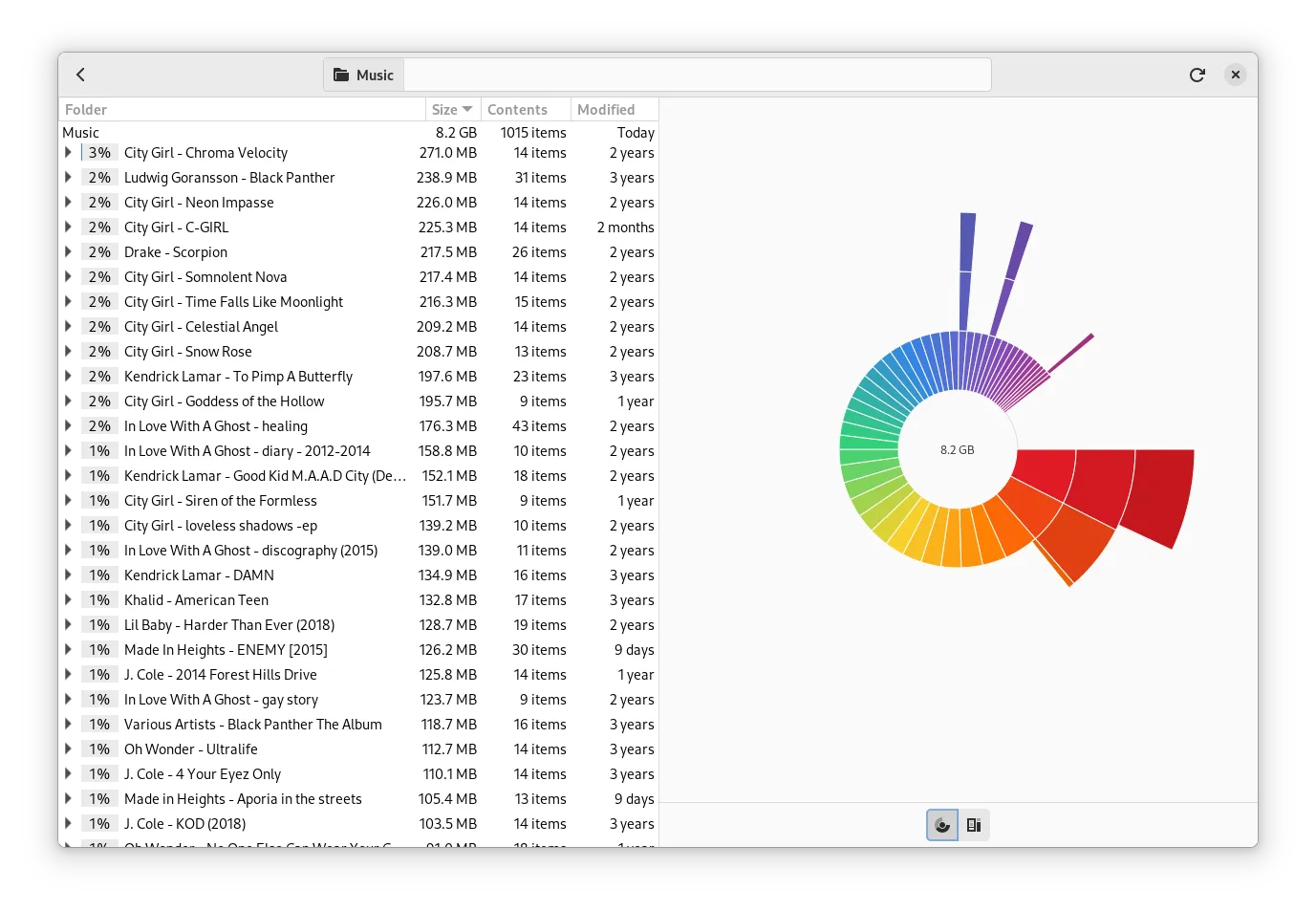The width and height of the screenshot is (1316, 911).
Task: Sort by Contents column header
Action: point(525,110)
